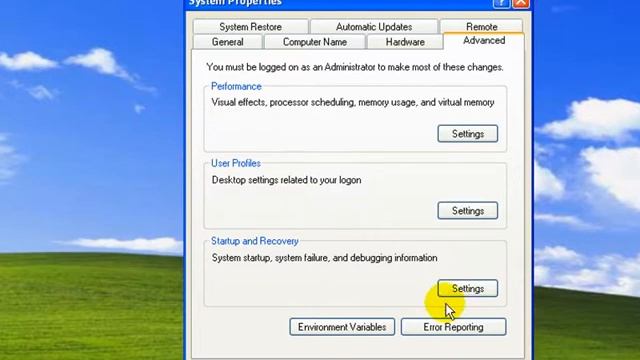Click the Startup and Recovery label
The height and width of the screenshot is (360, 640).
255,241
